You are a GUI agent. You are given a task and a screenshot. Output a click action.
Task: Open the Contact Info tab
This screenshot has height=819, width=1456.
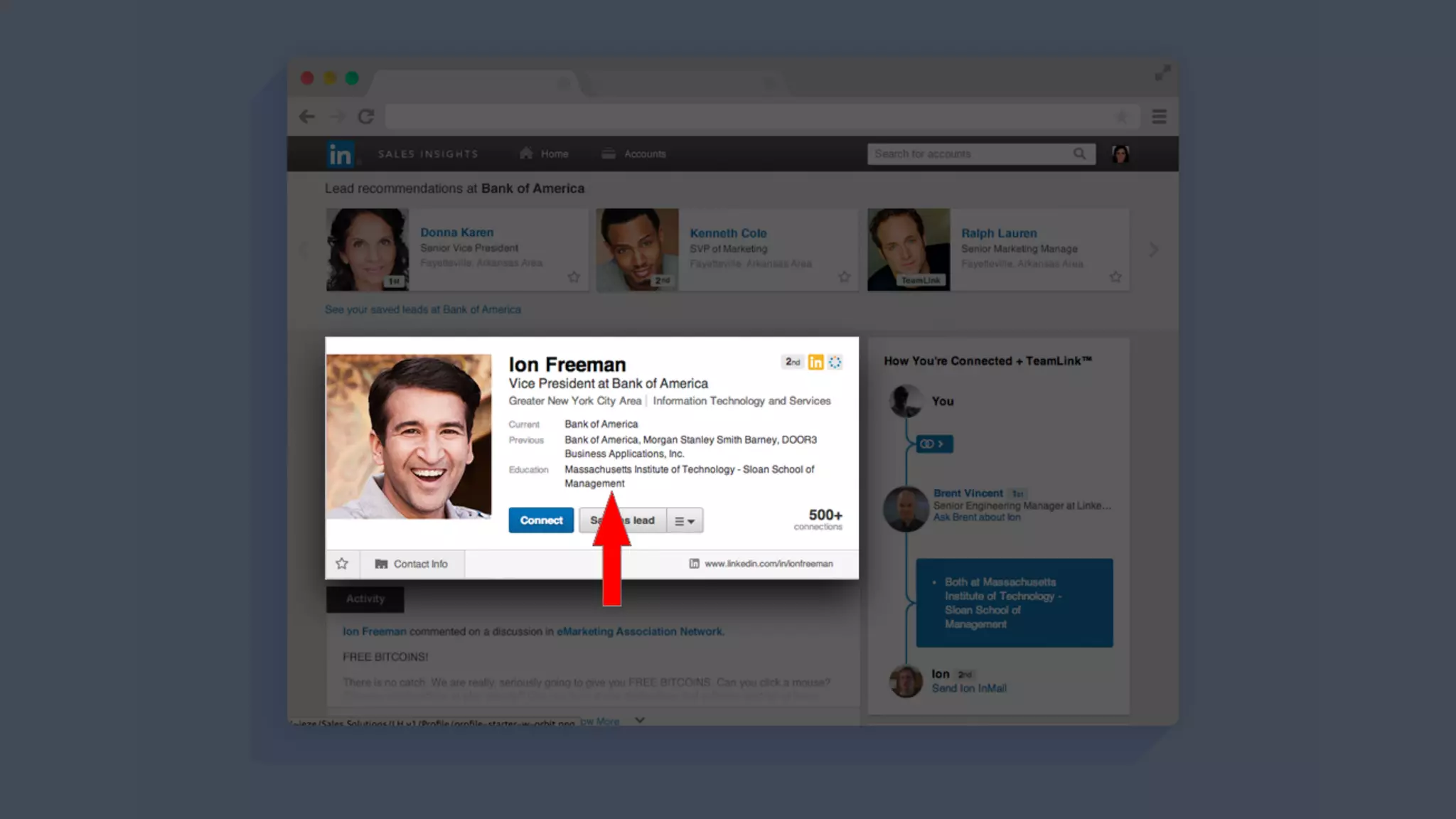tap(412, 564)
